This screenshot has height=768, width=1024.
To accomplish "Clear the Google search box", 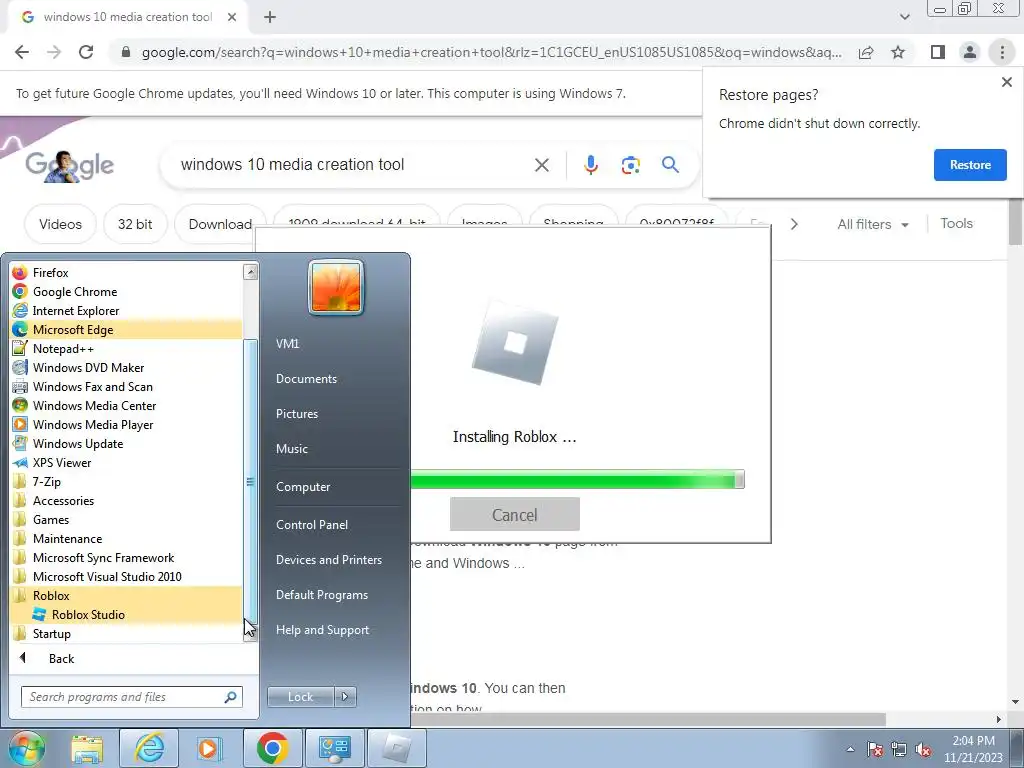I will coord(541,165).
